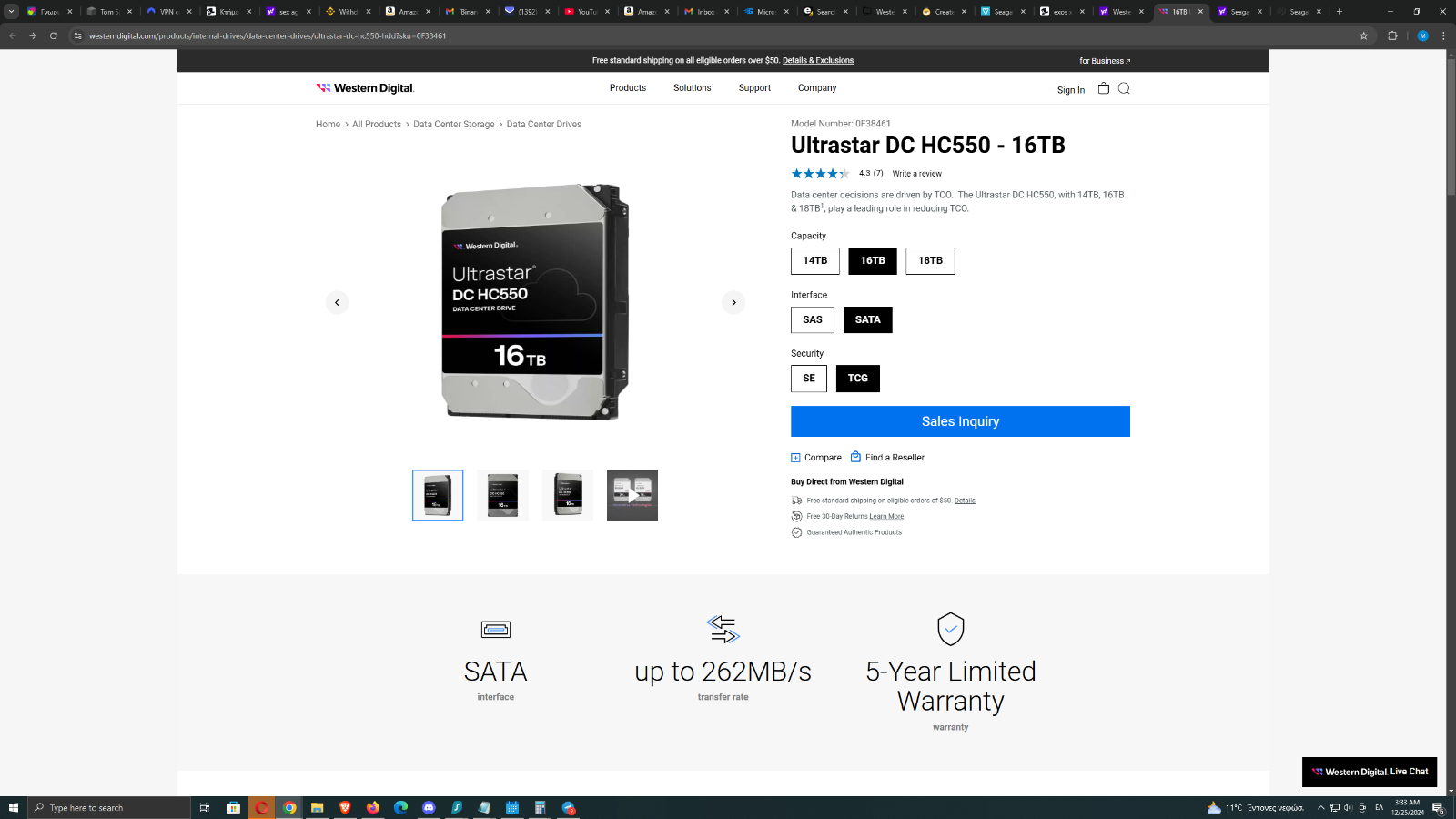Open the shopping cart icon

pyautogui.click(x=1104, y=88)
